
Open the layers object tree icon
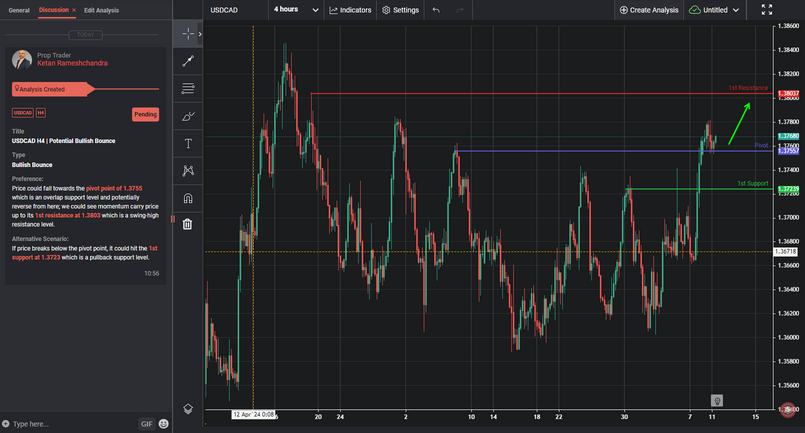coord(188,409)
